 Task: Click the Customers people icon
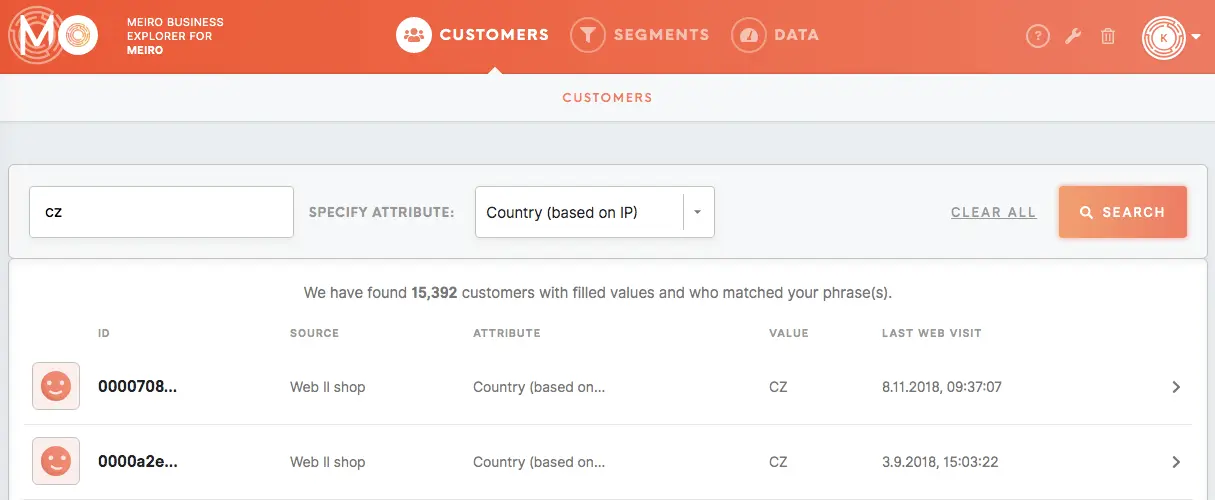[412, 35]
